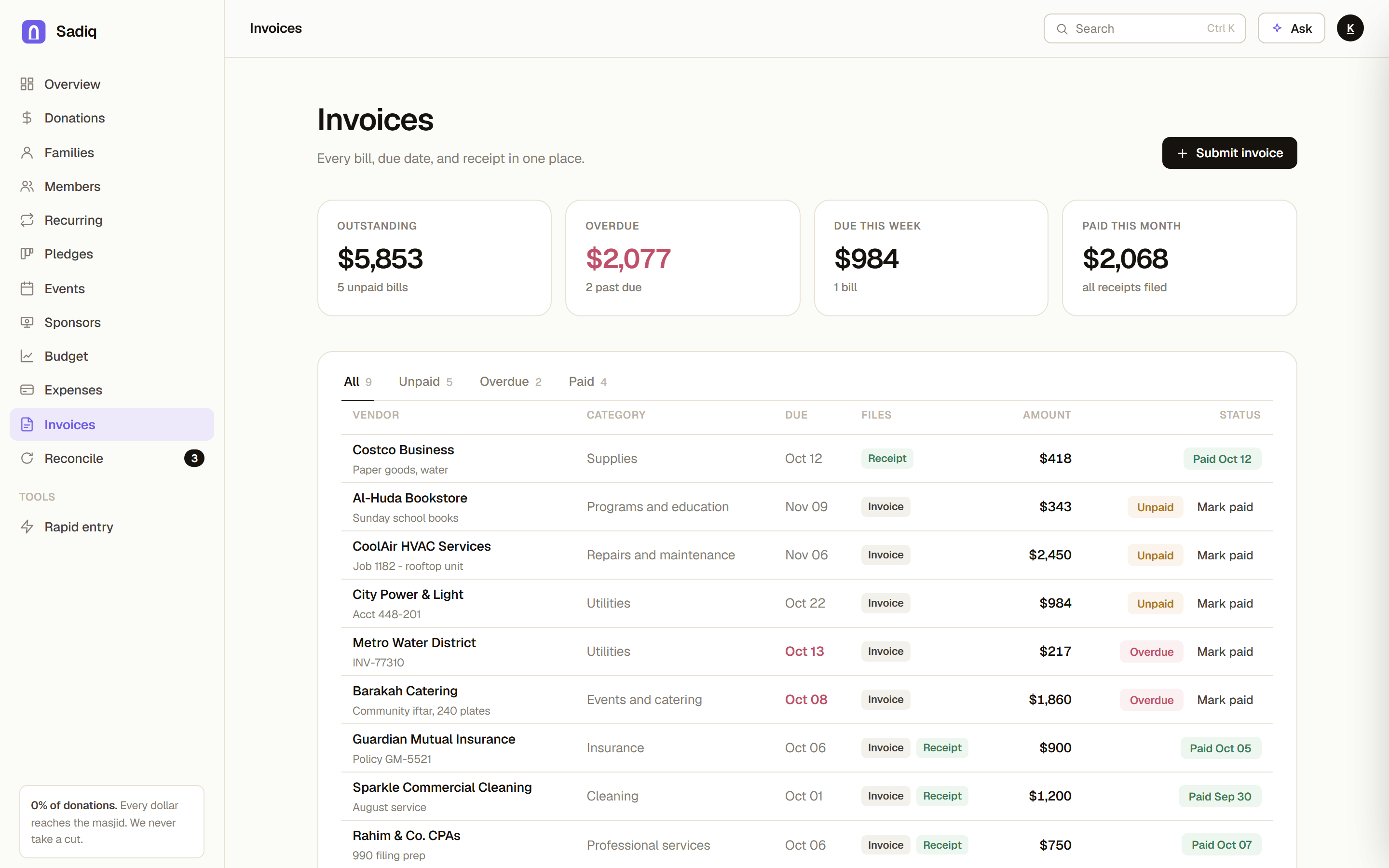
Task: Open the Overdue tab
Action: (510, 382)
